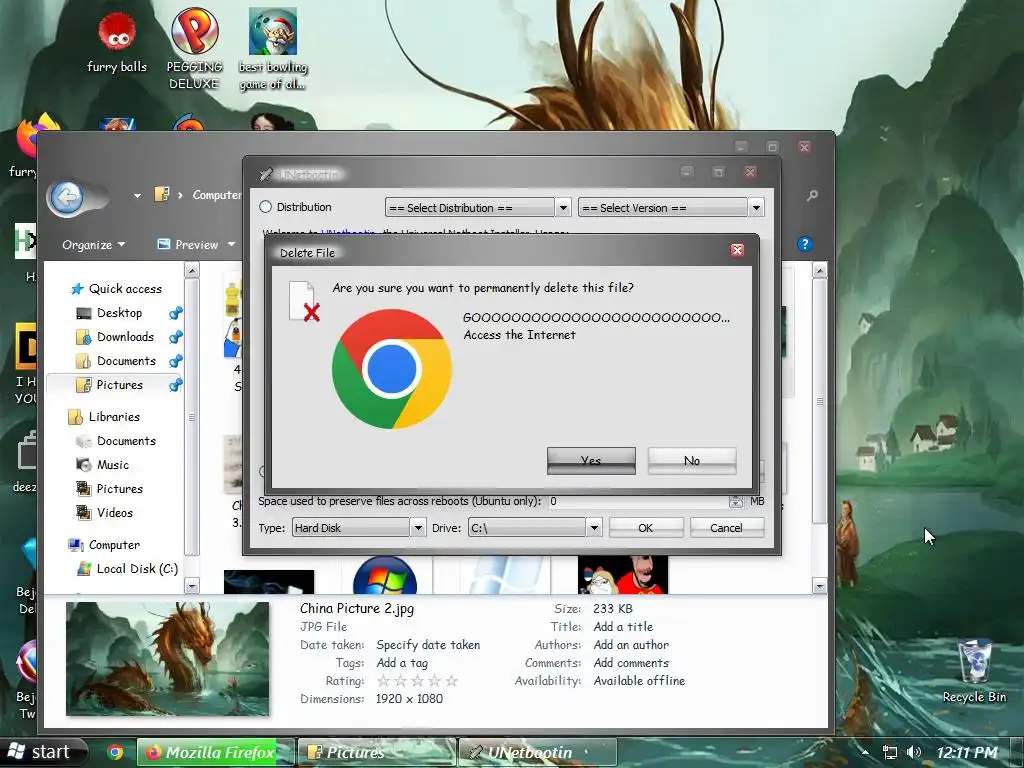
Task: Click the space-preserve MB value field
Action: point(637,501)
